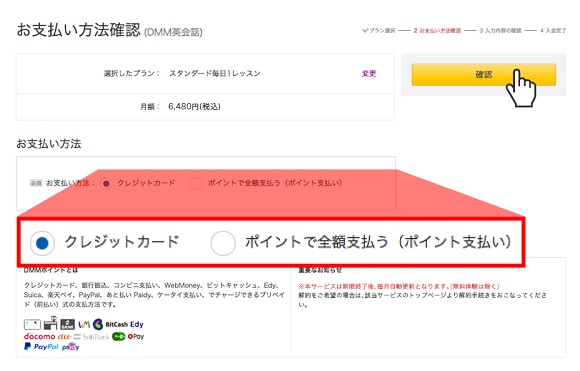Click the プラン選択 step in progress bar

(379, 31)
